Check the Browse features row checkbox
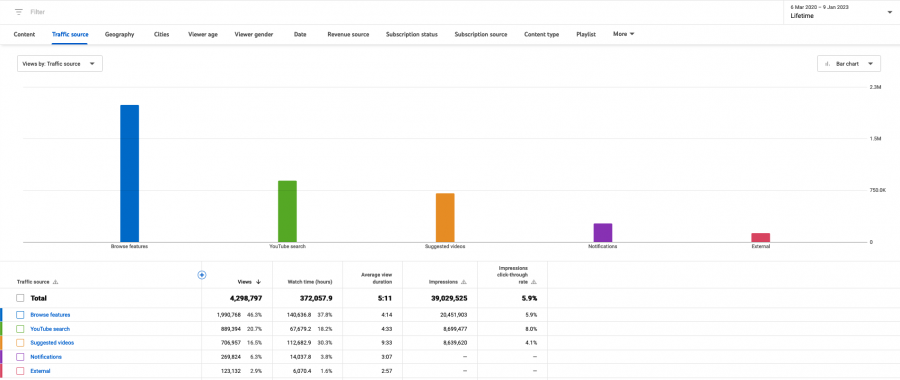Screen dimensions: 900x380 coord(20,315)
